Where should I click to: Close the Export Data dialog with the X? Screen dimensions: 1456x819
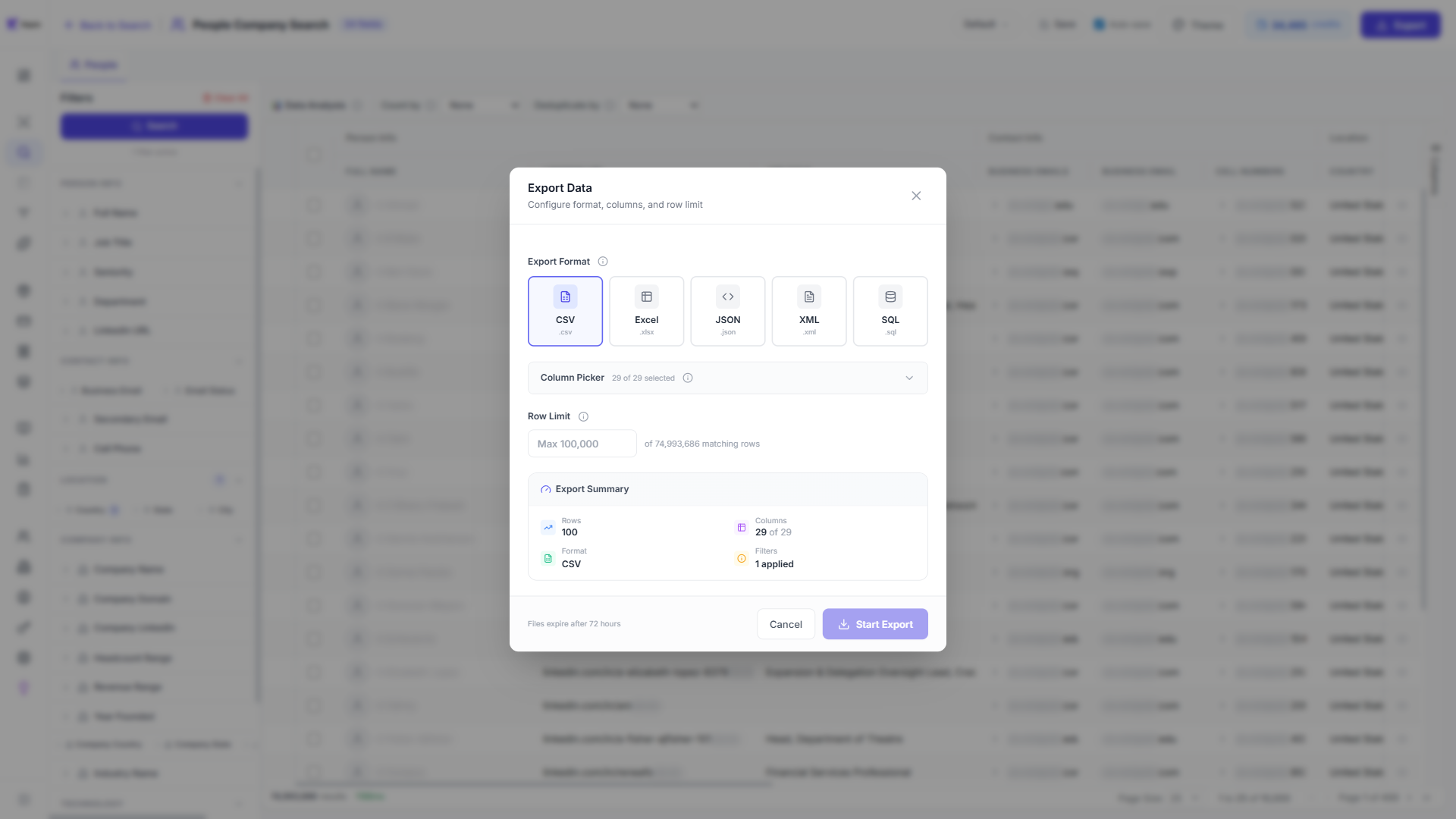(916, 195)
